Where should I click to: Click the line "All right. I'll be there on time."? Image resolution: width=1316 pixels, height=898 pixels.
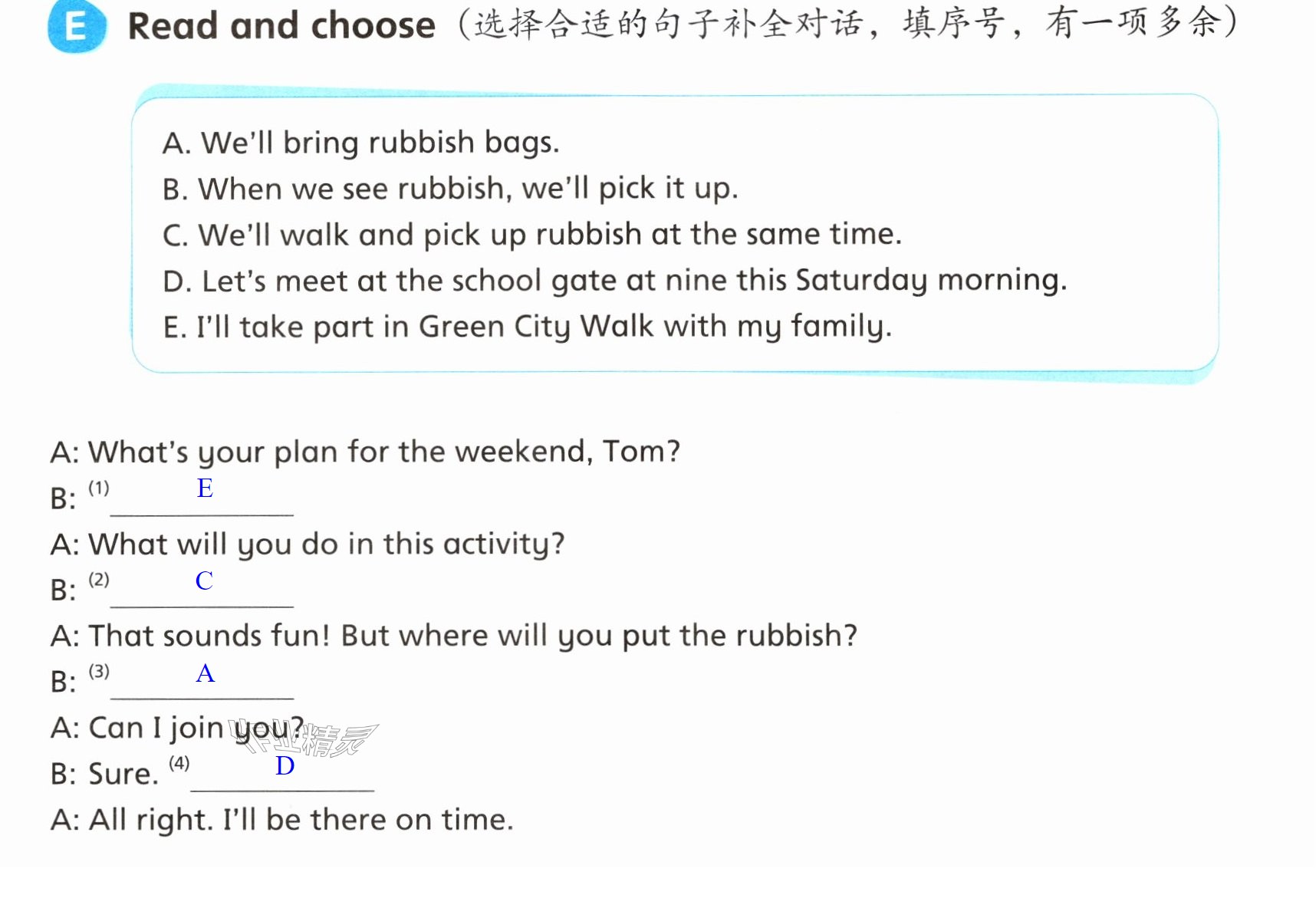(x=281, y=820)
